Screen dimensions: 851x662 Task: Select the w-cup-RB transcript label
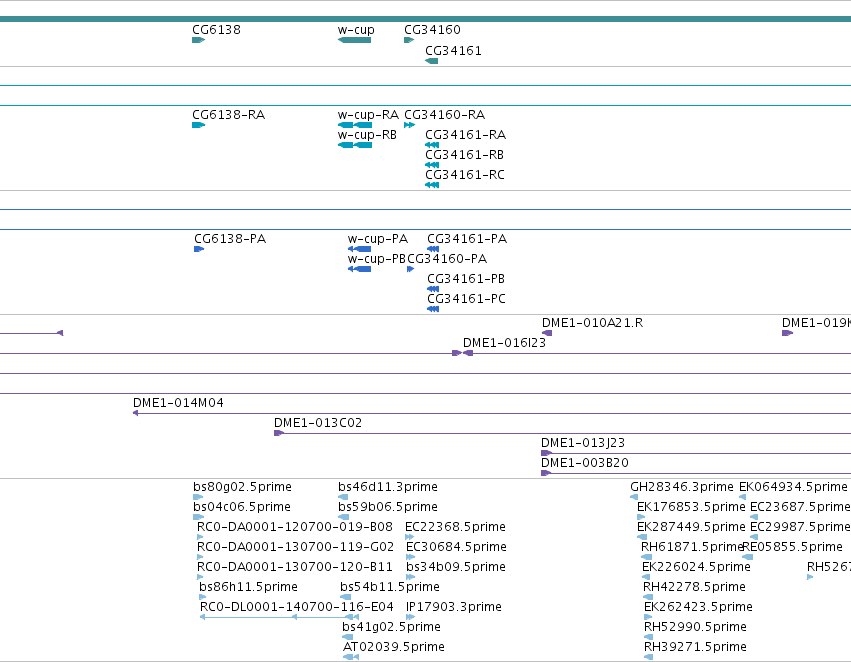367,135
